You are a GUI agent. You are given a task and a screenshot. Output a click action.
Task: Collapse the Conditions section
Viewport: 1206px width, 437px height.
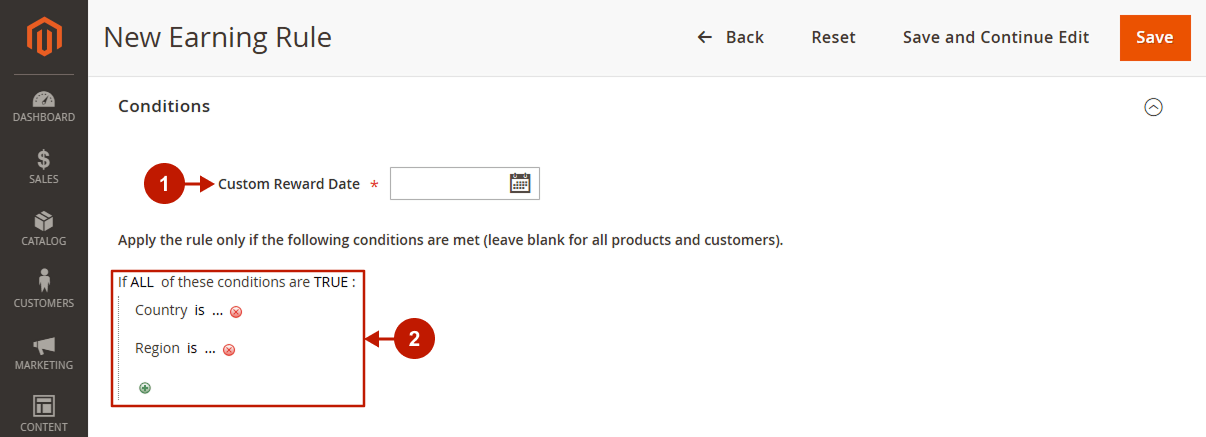pos(1153,107)
